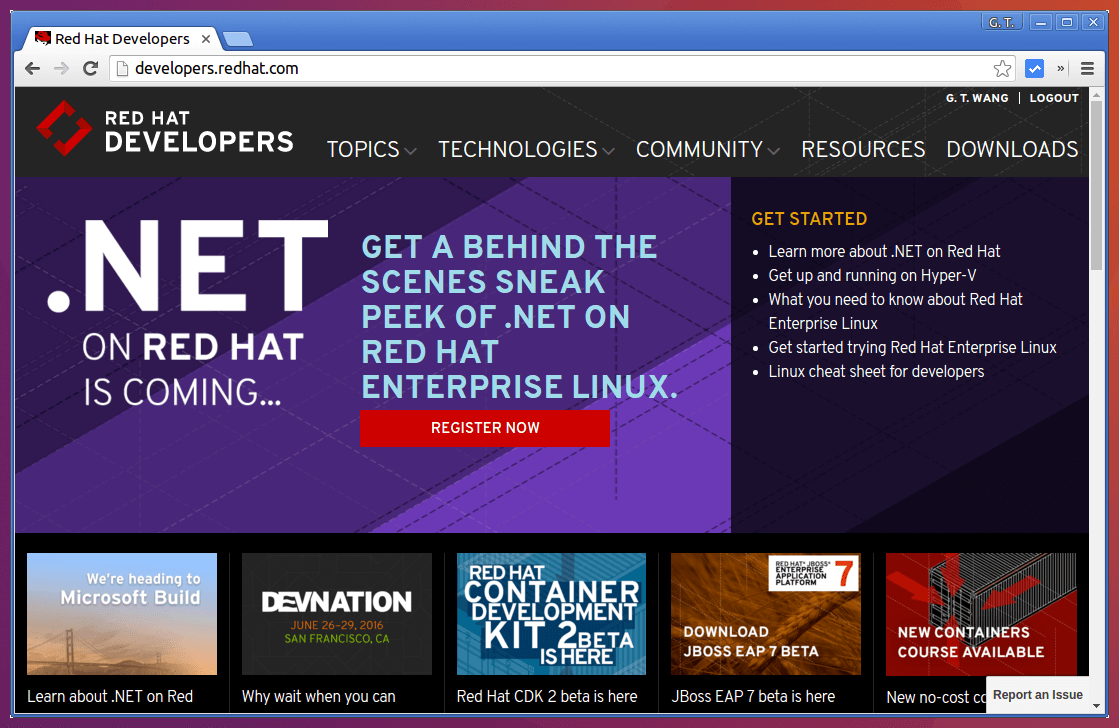This screenshot has width=1119, height=728.
Task: Go back with the browser back arrow
Action: pos(32,68)
